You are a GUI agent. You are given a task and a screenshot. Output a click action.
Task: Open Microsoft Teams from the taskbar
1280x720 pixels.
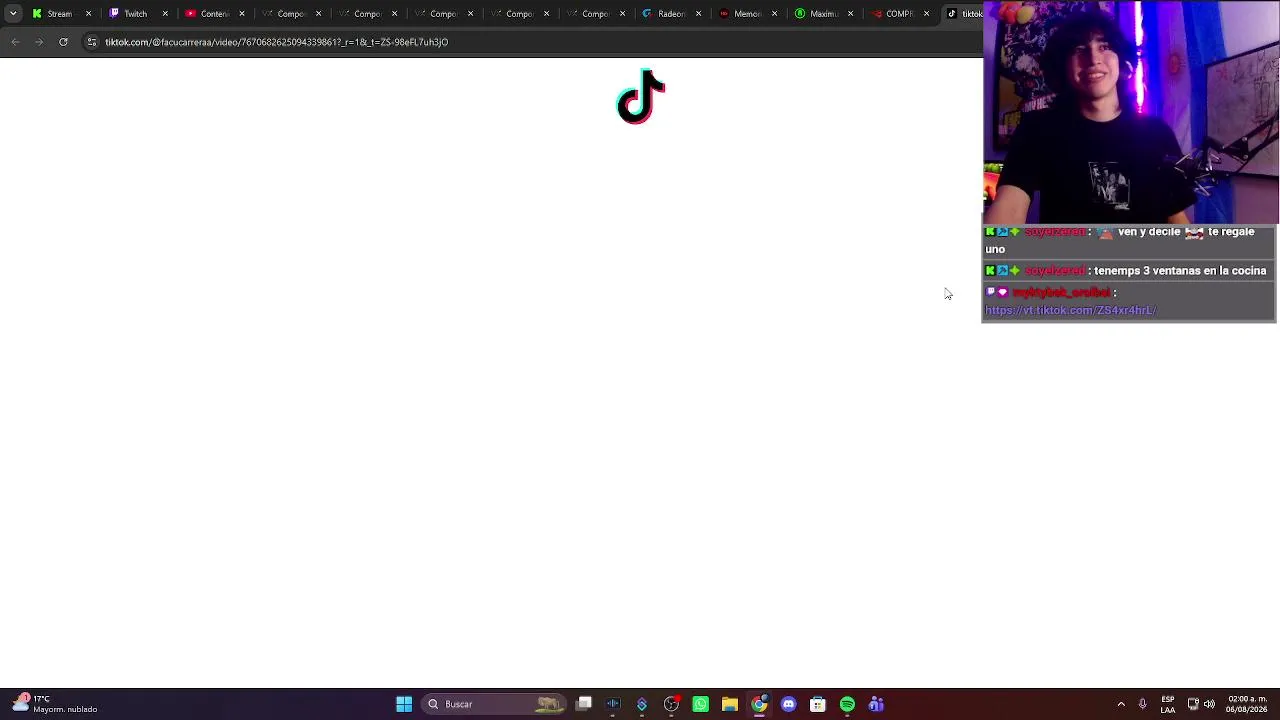coord(876,704)
